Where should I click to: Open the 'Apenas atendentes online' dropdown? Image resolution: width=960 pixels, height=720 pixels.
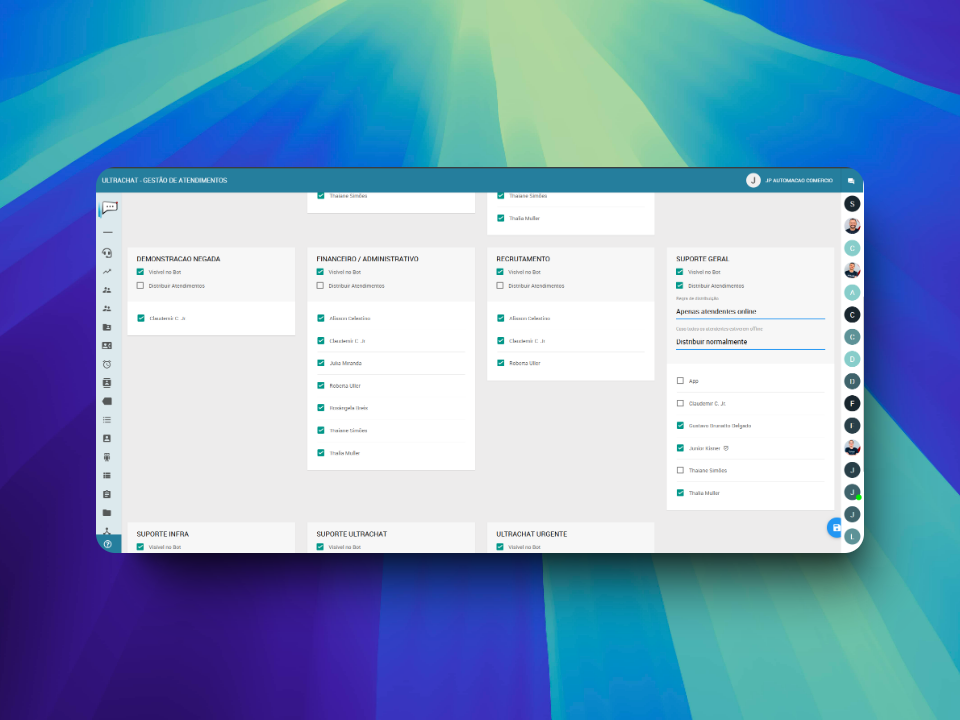point(750,311)
